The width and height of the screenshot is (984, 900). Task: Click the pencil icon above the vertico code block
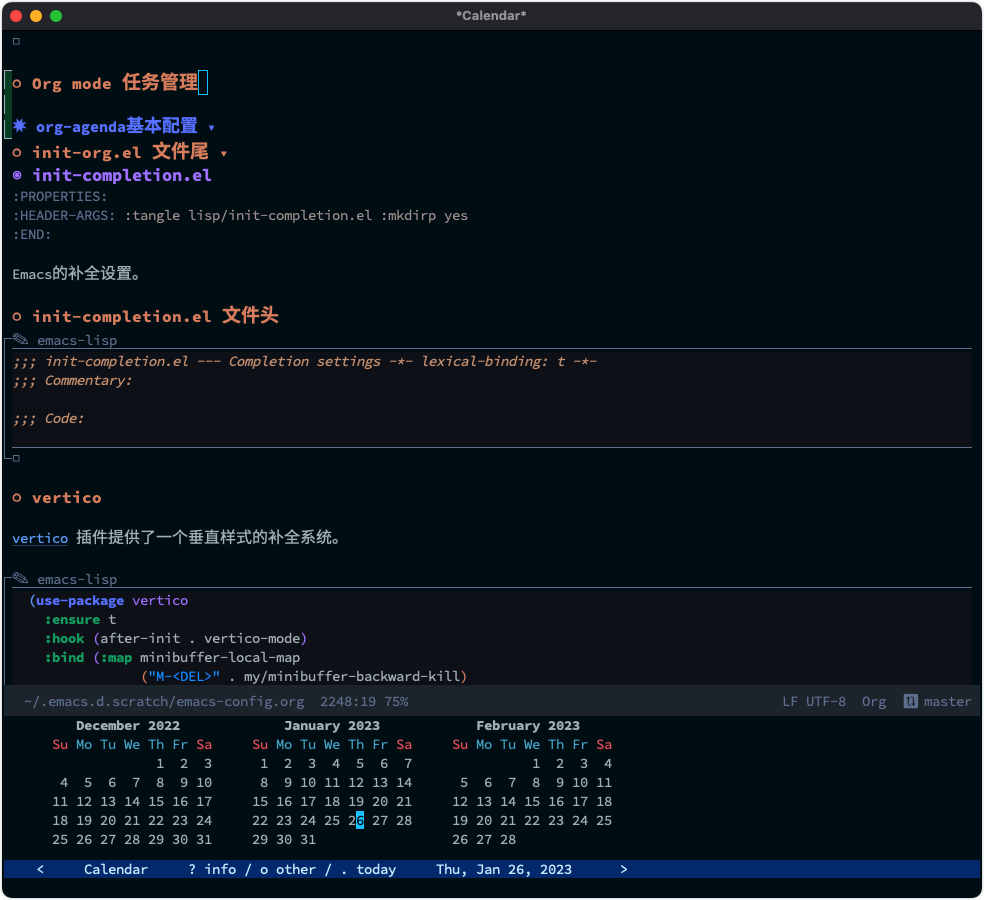coord(21,578)
